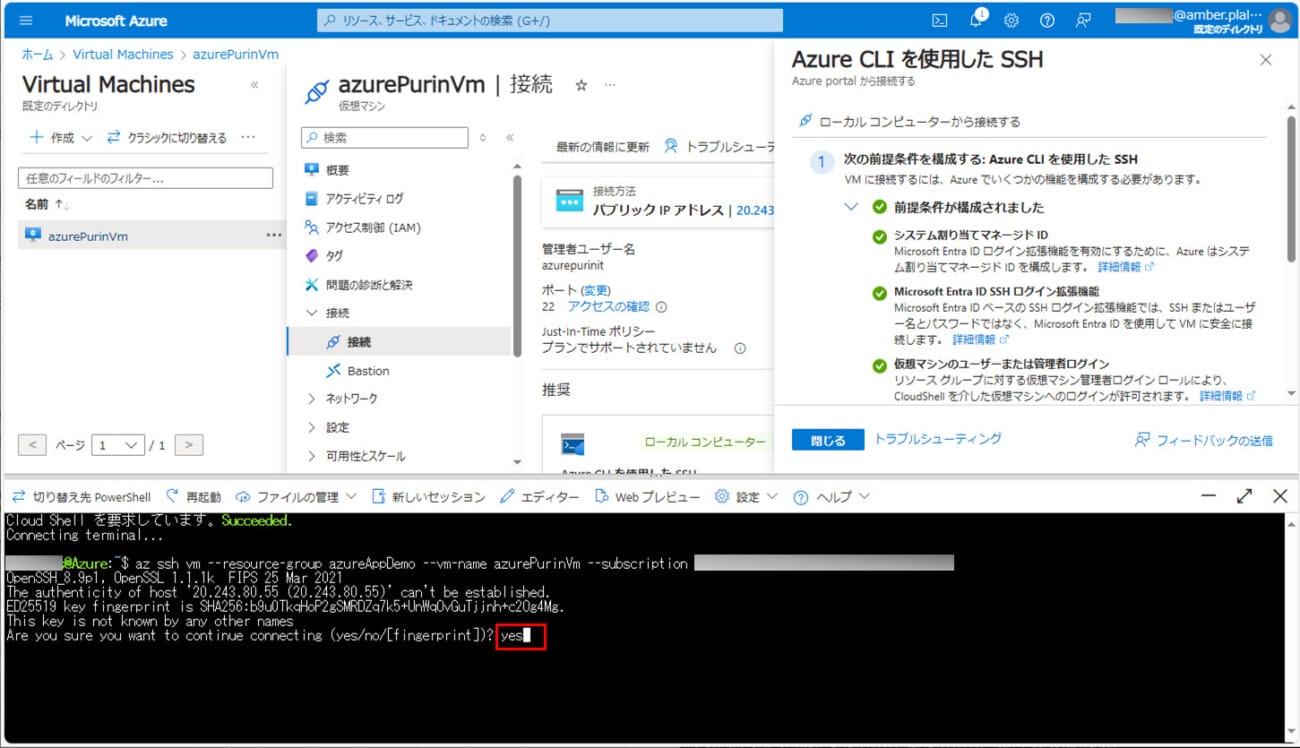The image size is (1300, 748).
Task: Focus the 任意のフィールドのフィルター box
Action: (x=145, y=178)
